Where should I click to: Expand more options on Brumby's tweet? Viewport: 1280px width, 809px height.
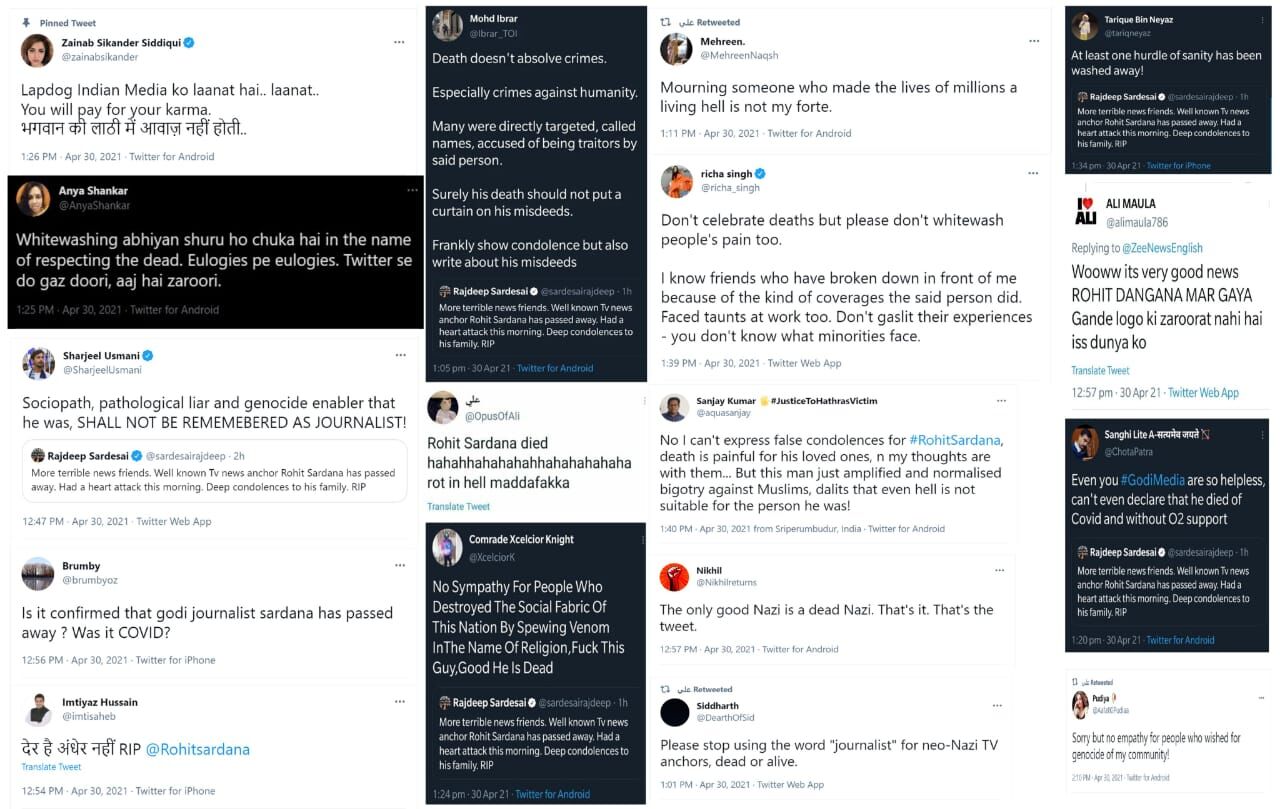tap(400, 565)
